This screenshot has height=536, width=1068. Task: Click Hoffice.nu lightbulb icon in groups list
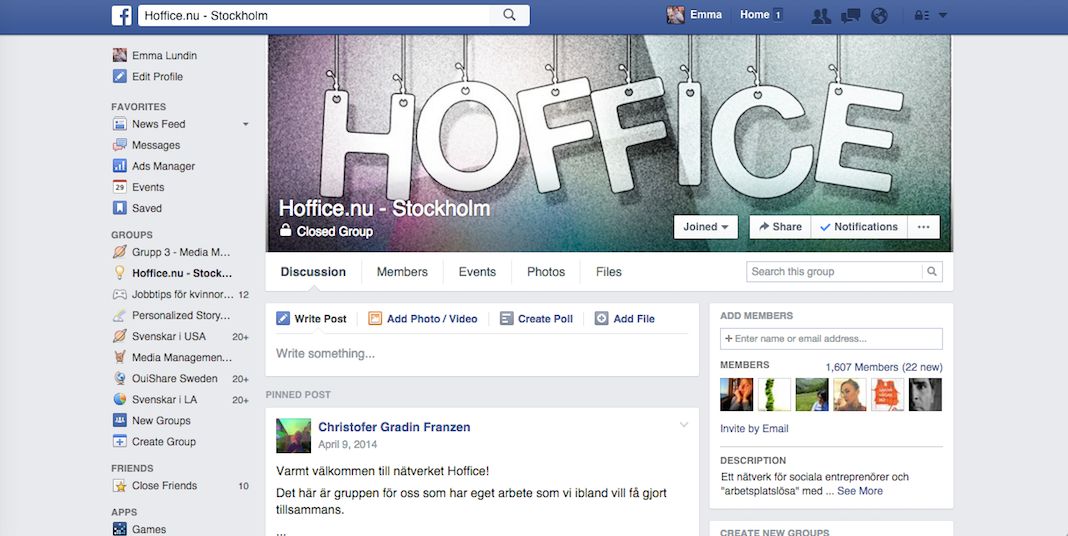(120, 273)
